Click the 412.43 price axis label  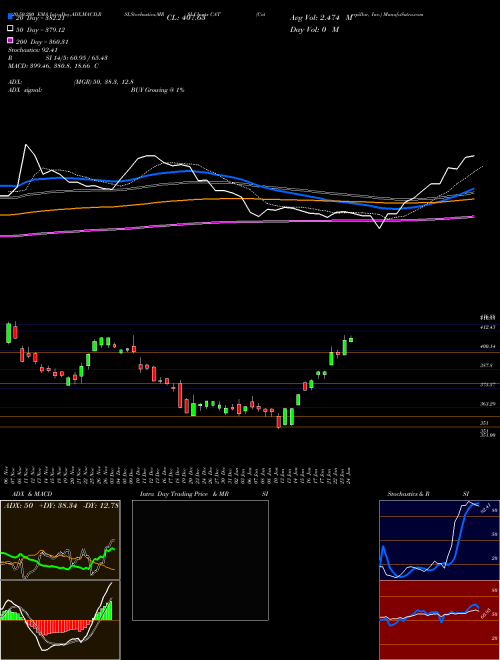click(x=487, y=327)
